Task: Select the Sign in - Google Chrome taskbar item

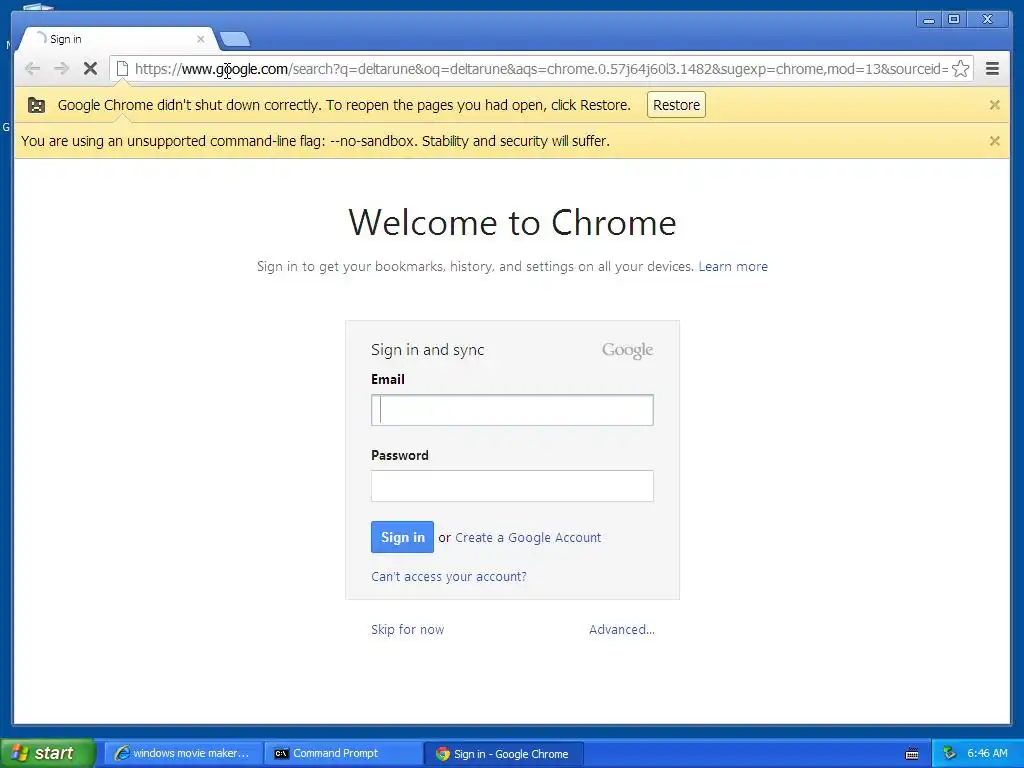Action: 503,754
